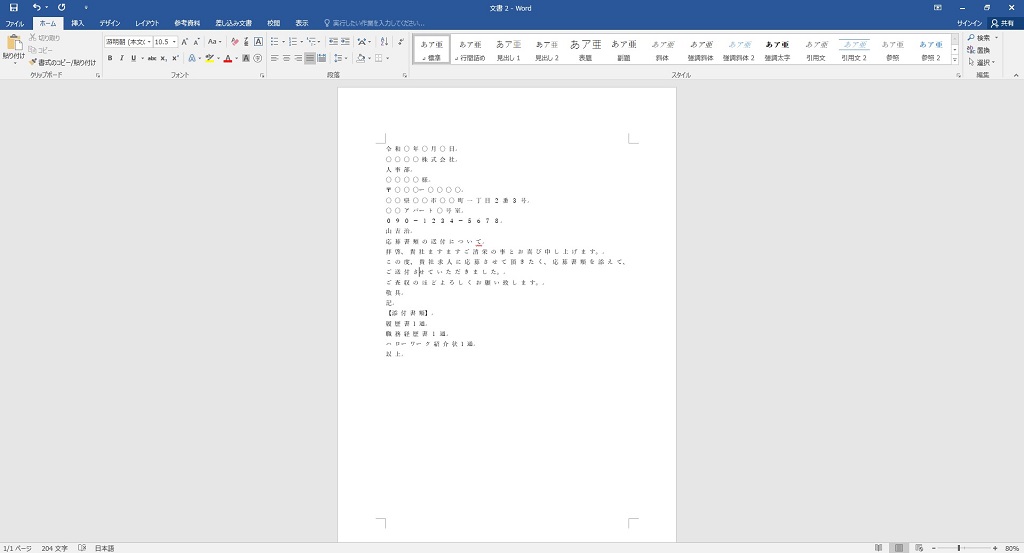Click the phonetic guide (ruby) icon

[x=246, y=42]
